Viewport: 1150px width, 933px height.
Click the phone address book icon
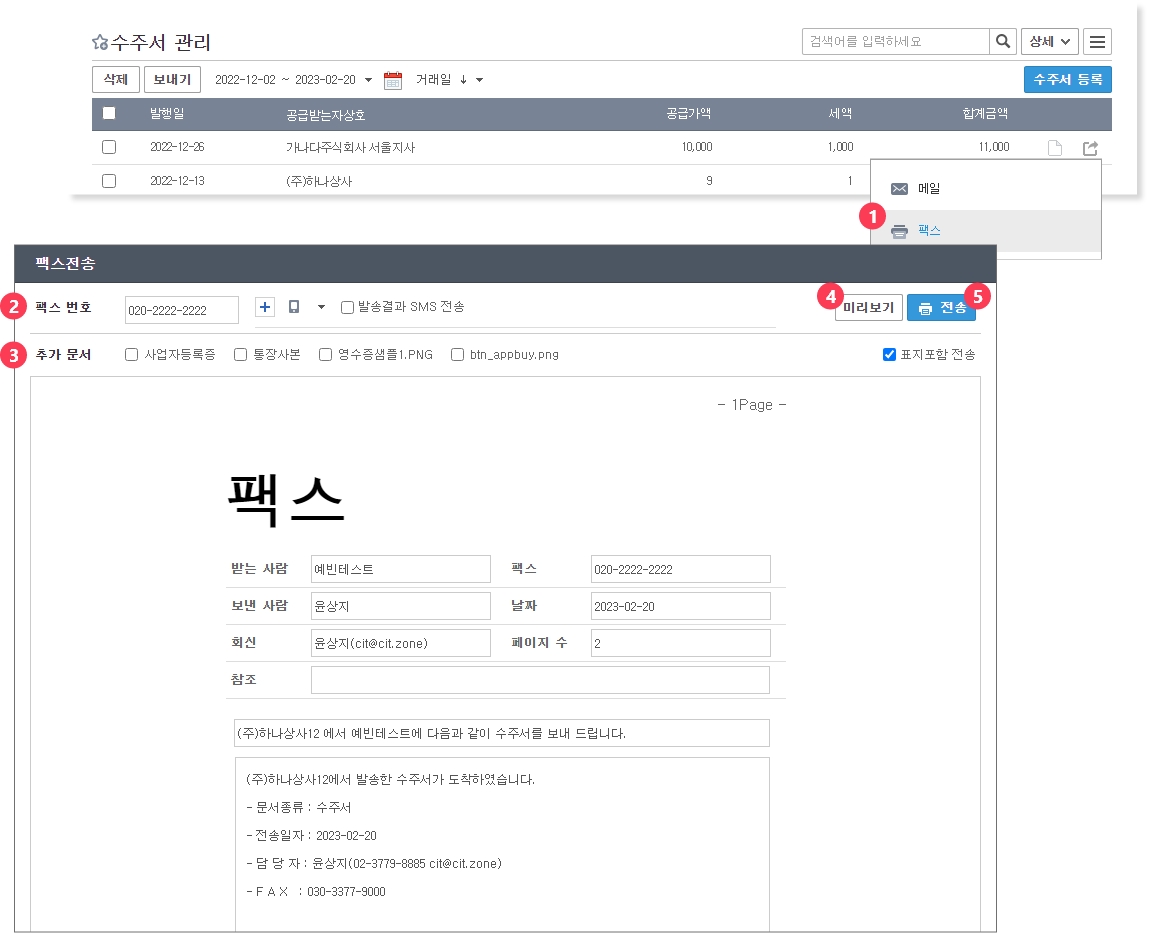pos(294,307)
